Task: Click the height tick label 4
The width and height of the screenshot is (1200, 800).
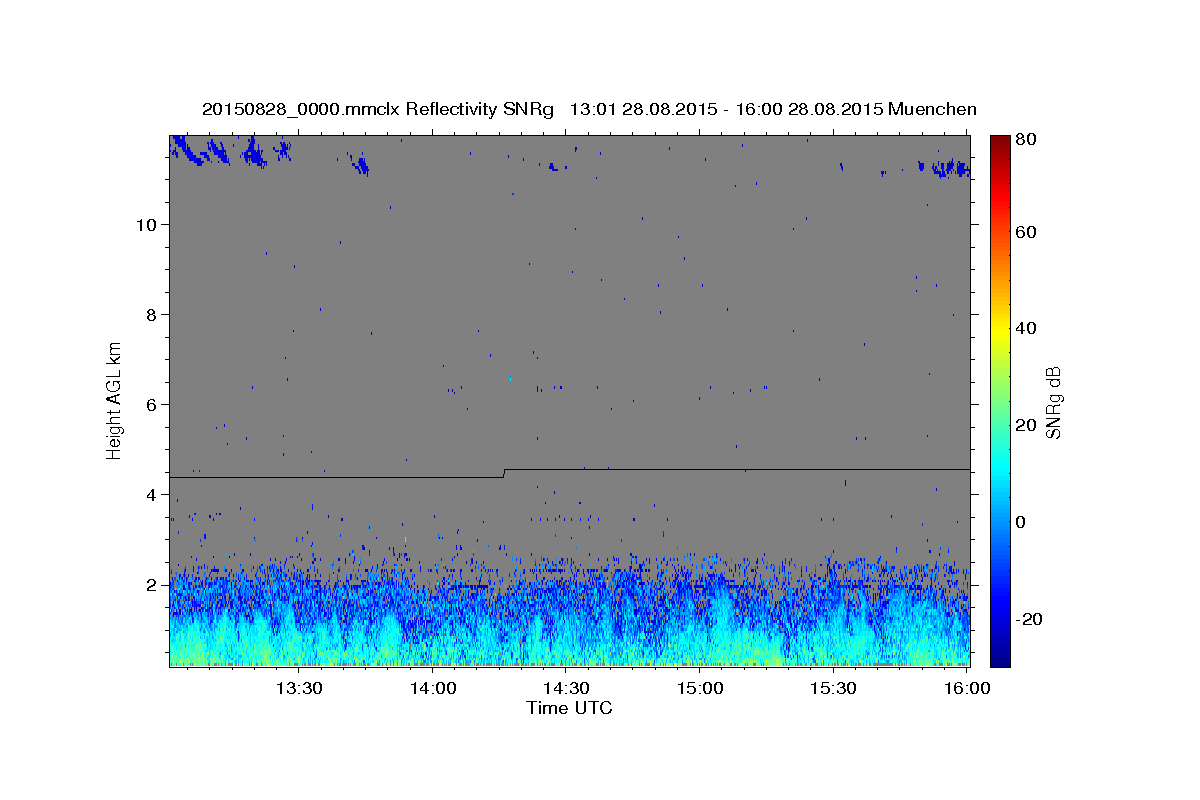Action: tap(151, 494)
